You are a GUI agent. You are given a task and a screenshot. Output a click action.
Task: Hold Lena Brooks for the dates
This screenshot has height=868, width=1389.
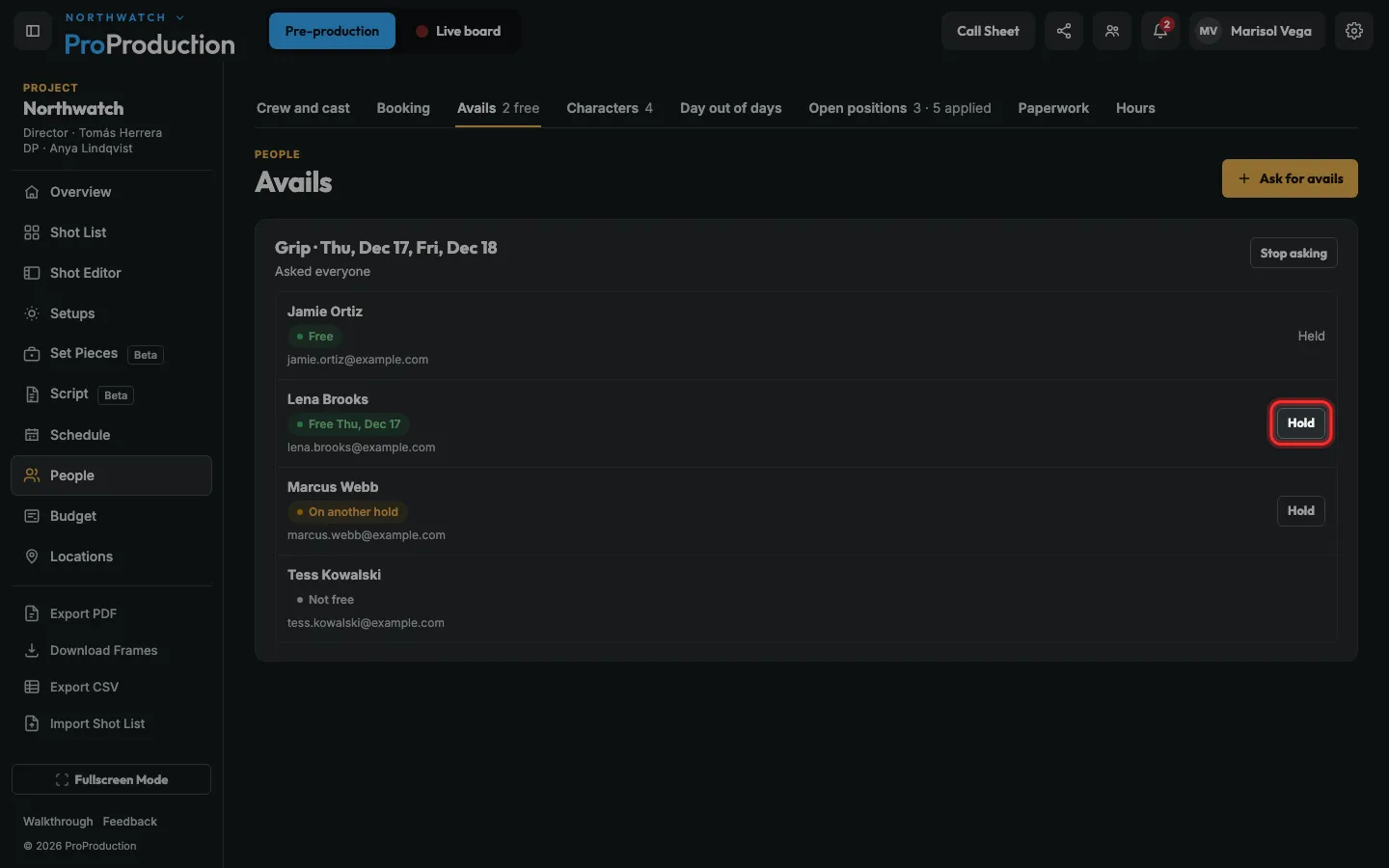click(1300, 422)
